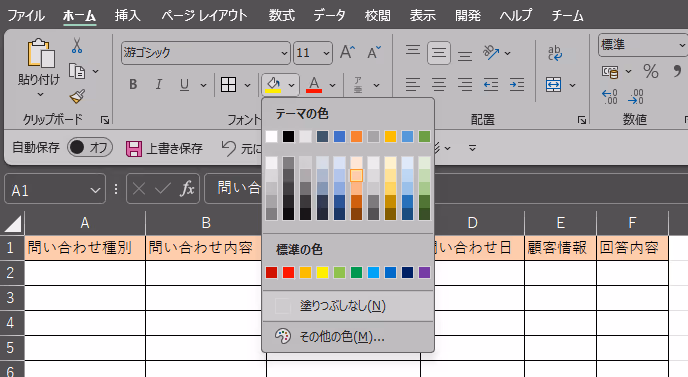Align text to top
688x377 pixels.
point(412,50)
